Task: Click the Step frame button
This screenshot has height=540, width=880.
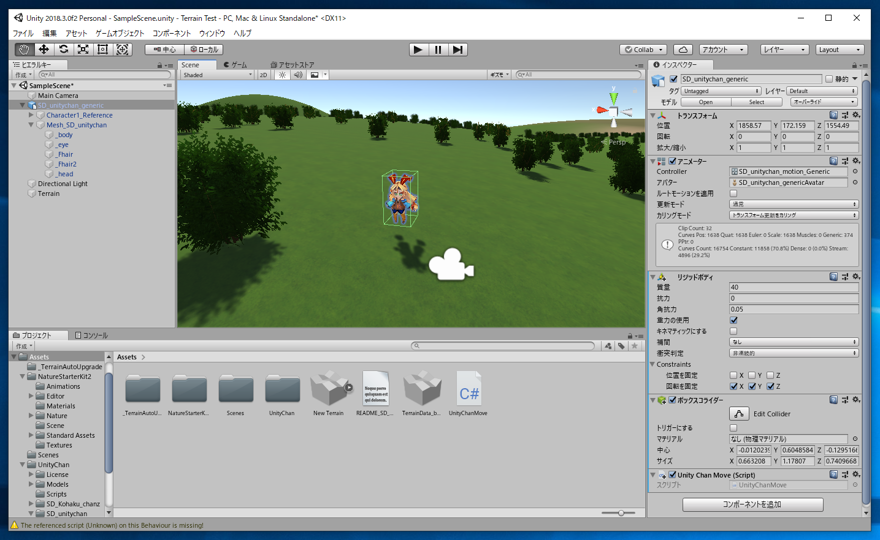Action: tap(458, 49)
